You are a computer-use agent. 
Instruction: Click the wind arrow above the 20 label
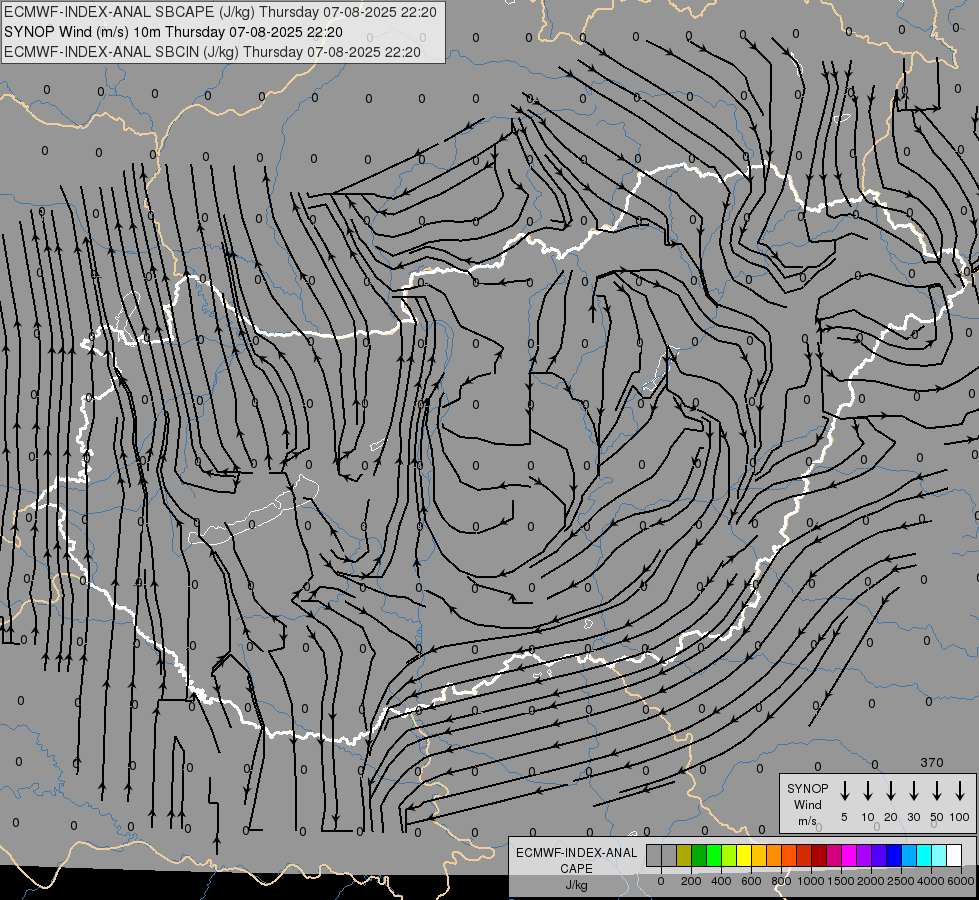point(890,791)
